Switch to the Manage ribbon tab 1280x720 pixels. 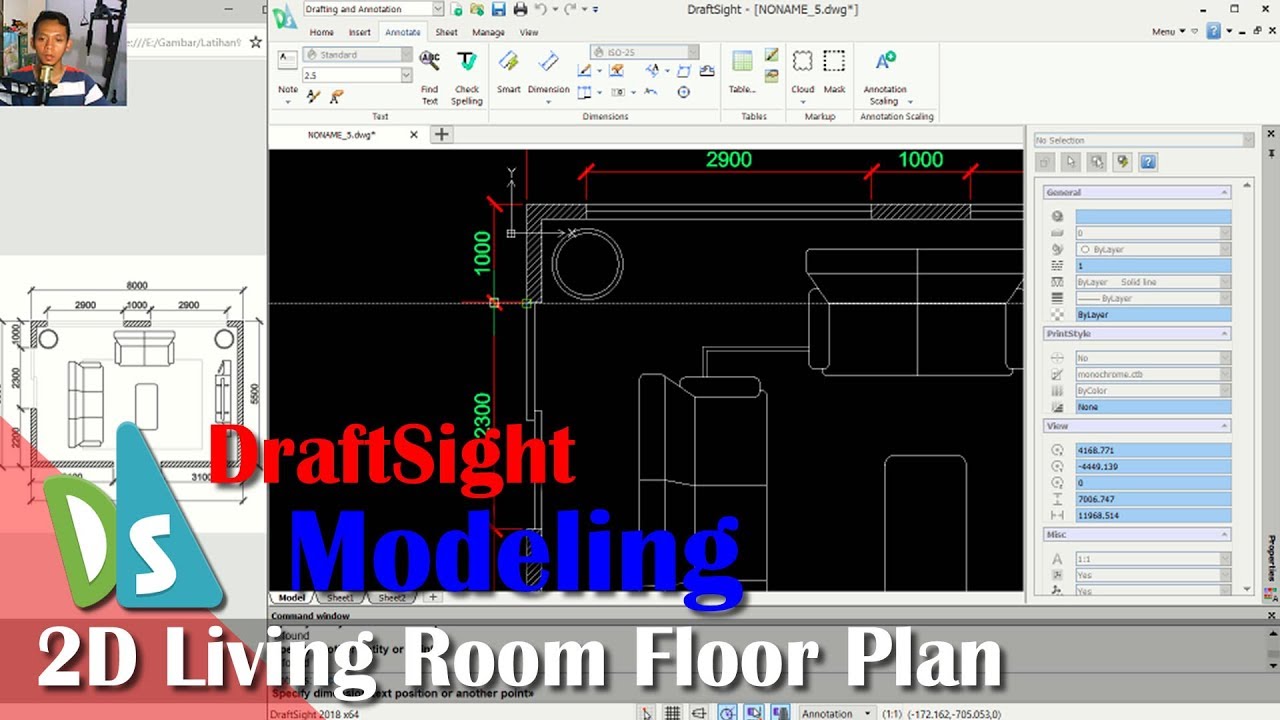pos(488,32)
